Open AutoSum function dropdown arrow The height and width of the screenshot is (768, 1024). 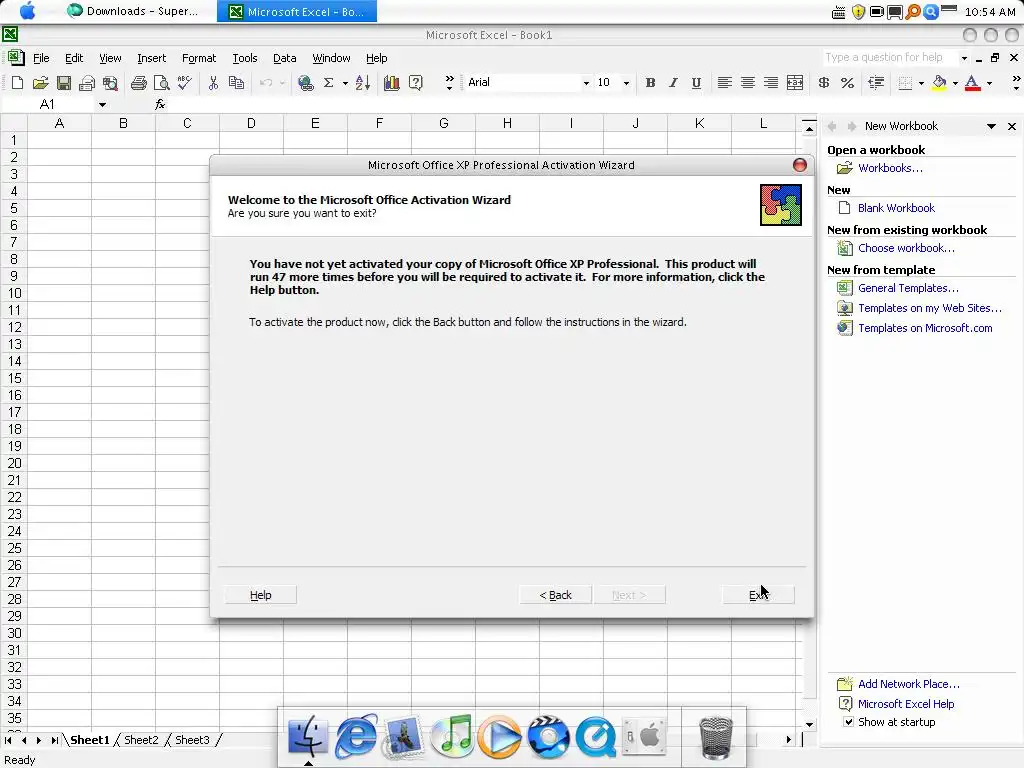(345, 83)
